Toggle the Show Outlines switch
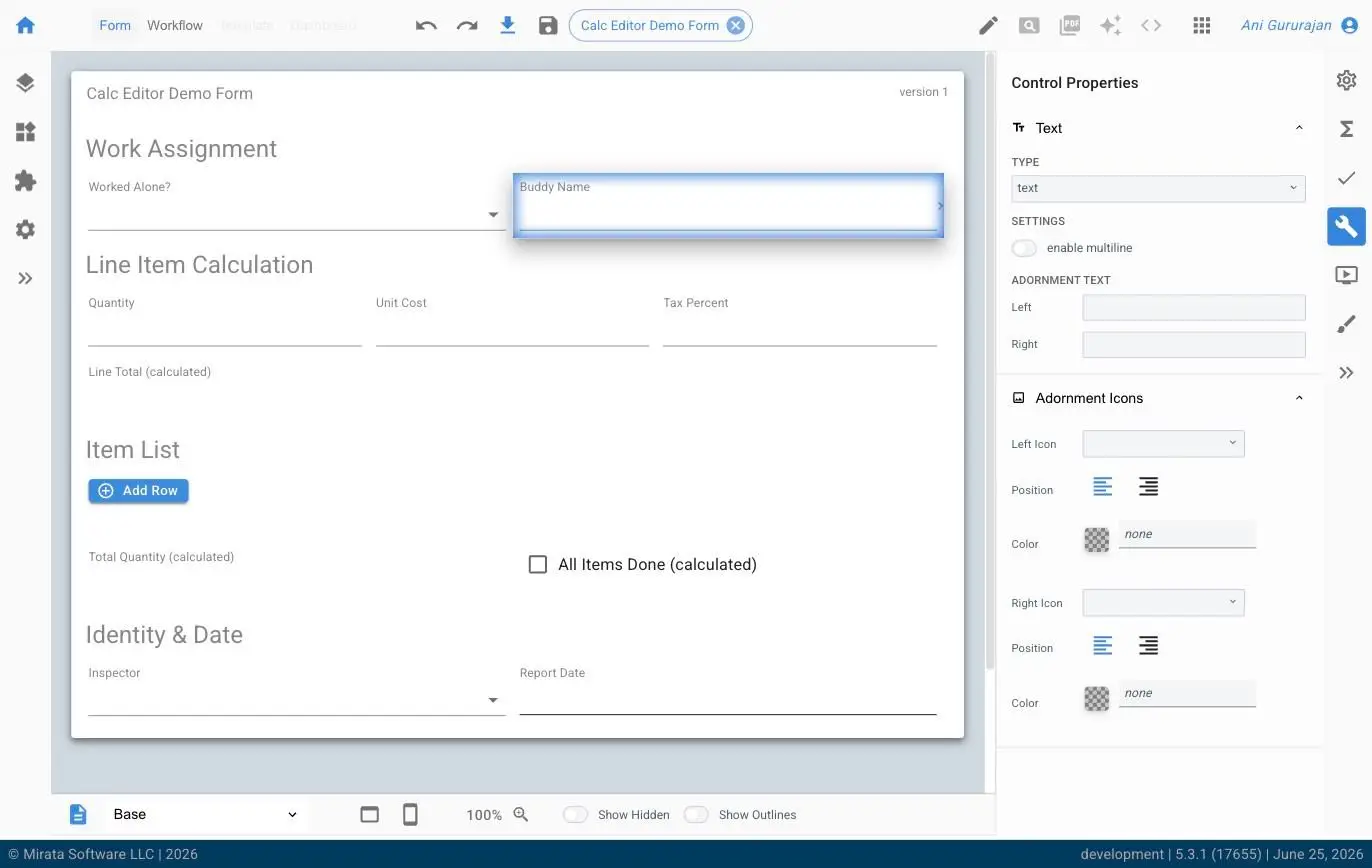1372x868 pixels. pyautogui.click(x=696, y=815)
